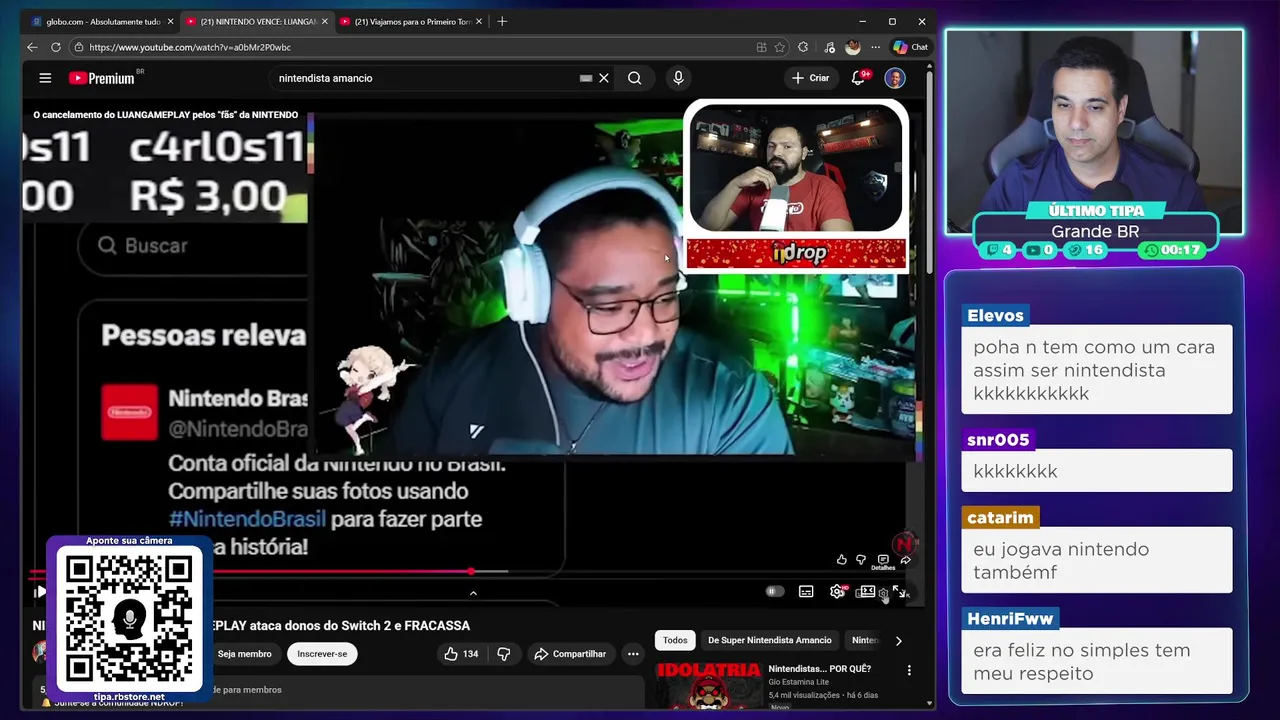Close the globo.com tab
Image resolution: width=1280 pixels, height=720 pixels.
[170, 21]
